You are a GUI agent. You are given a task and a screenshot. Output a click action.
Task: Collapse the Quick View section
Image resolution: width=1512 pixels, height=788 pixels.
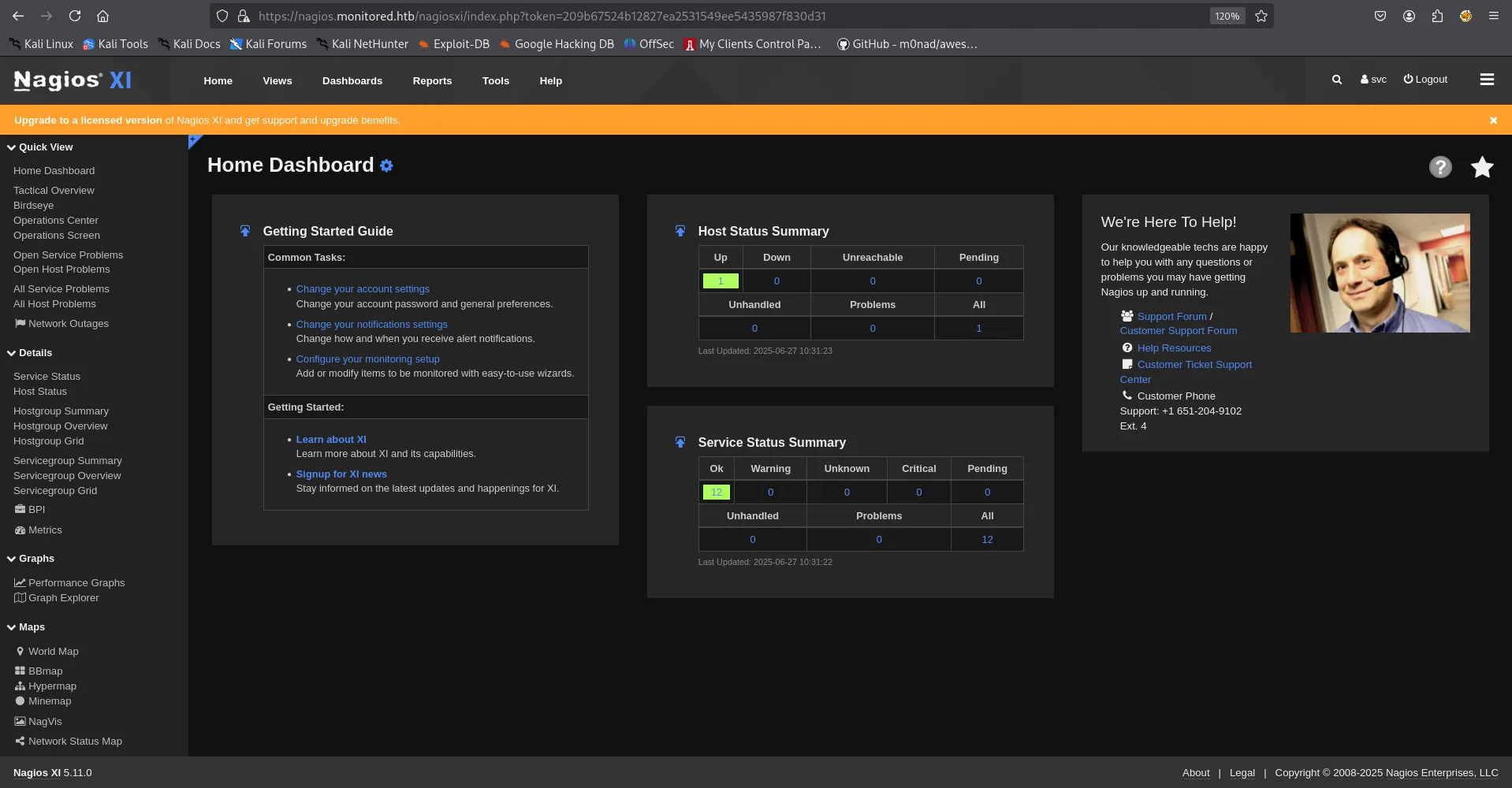(40, 147)
